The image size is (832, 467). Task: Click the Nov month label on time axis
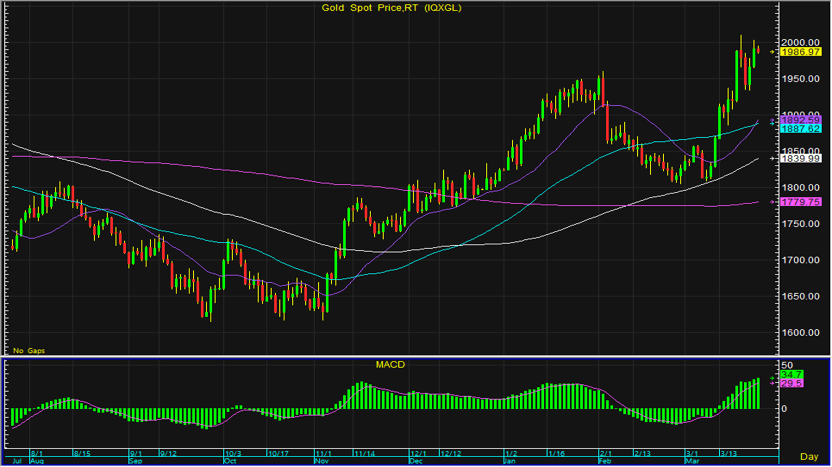point(322,461)
